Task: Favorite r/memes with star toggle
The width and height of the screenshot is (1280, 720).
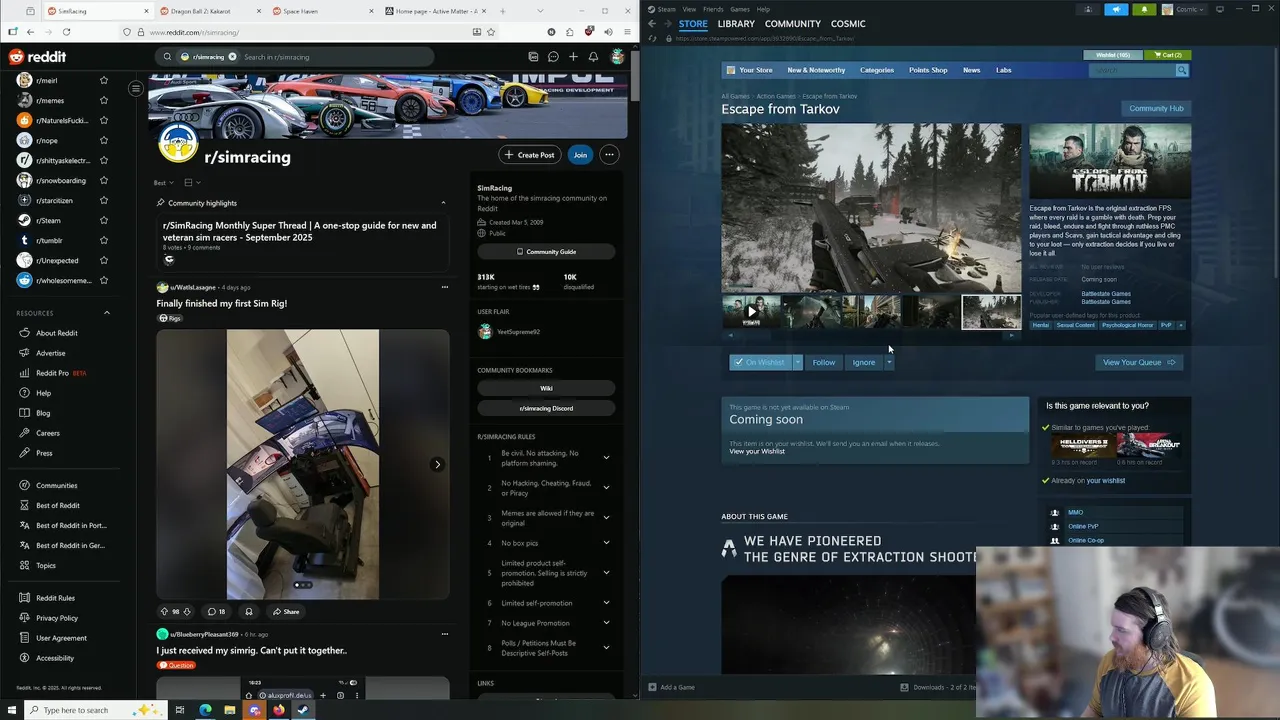Action: tap(103, 100)
